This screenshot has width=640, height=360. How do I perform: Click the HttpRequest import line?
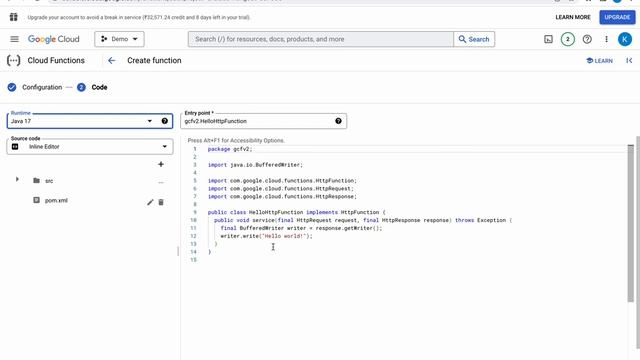point(280,189)
